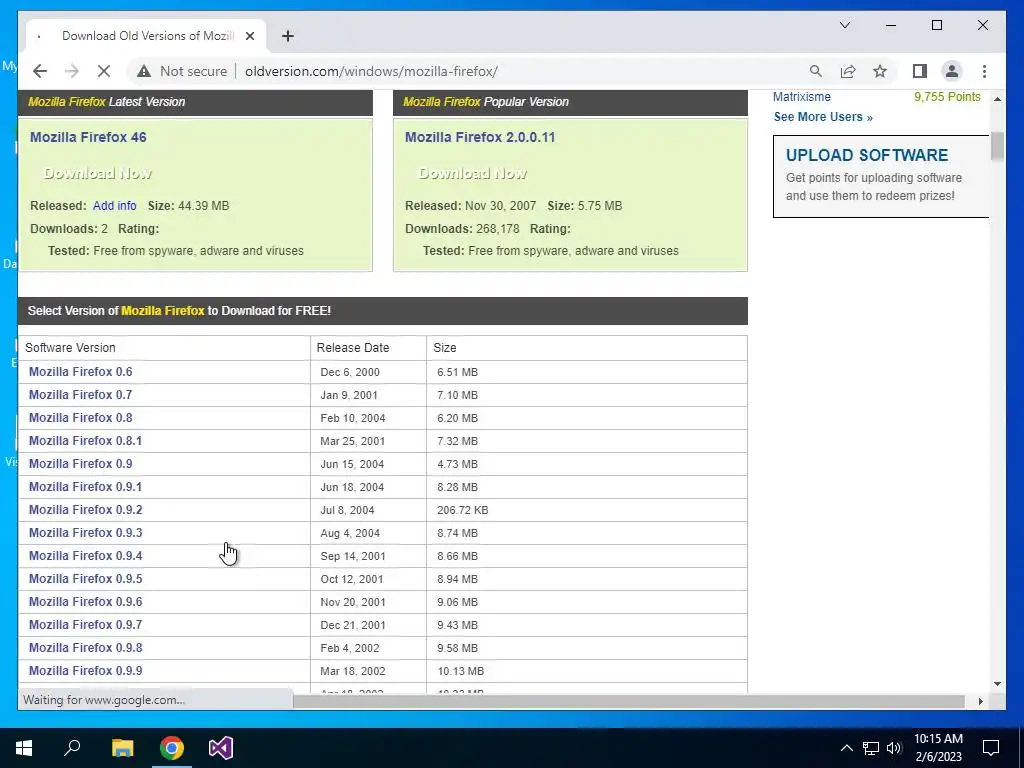
Task: Open Chrome three-dot menu
Action: tap(984, 71)
